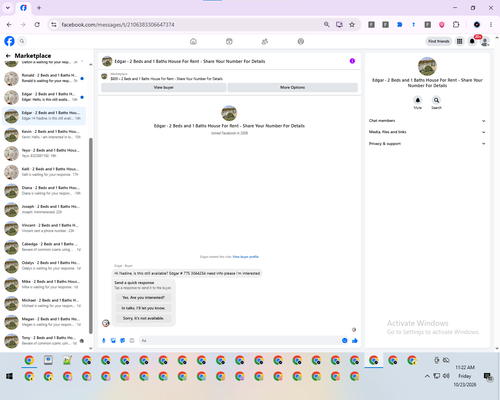This screenshot has width=500, height=400.
Task: Open Mike's conversation
Action: point(44,284)
